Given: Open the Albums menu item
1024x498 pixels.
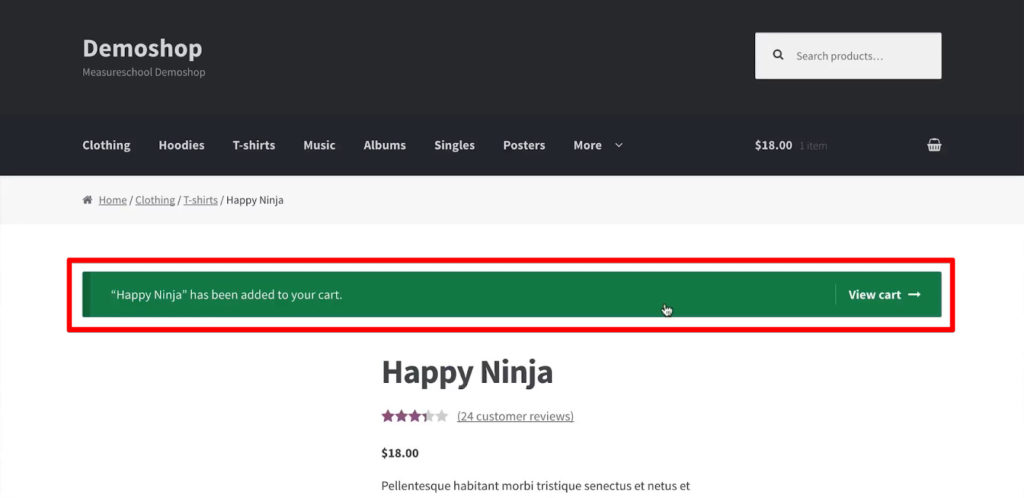Looking at the screenshot, I should (x=385, y=145).
